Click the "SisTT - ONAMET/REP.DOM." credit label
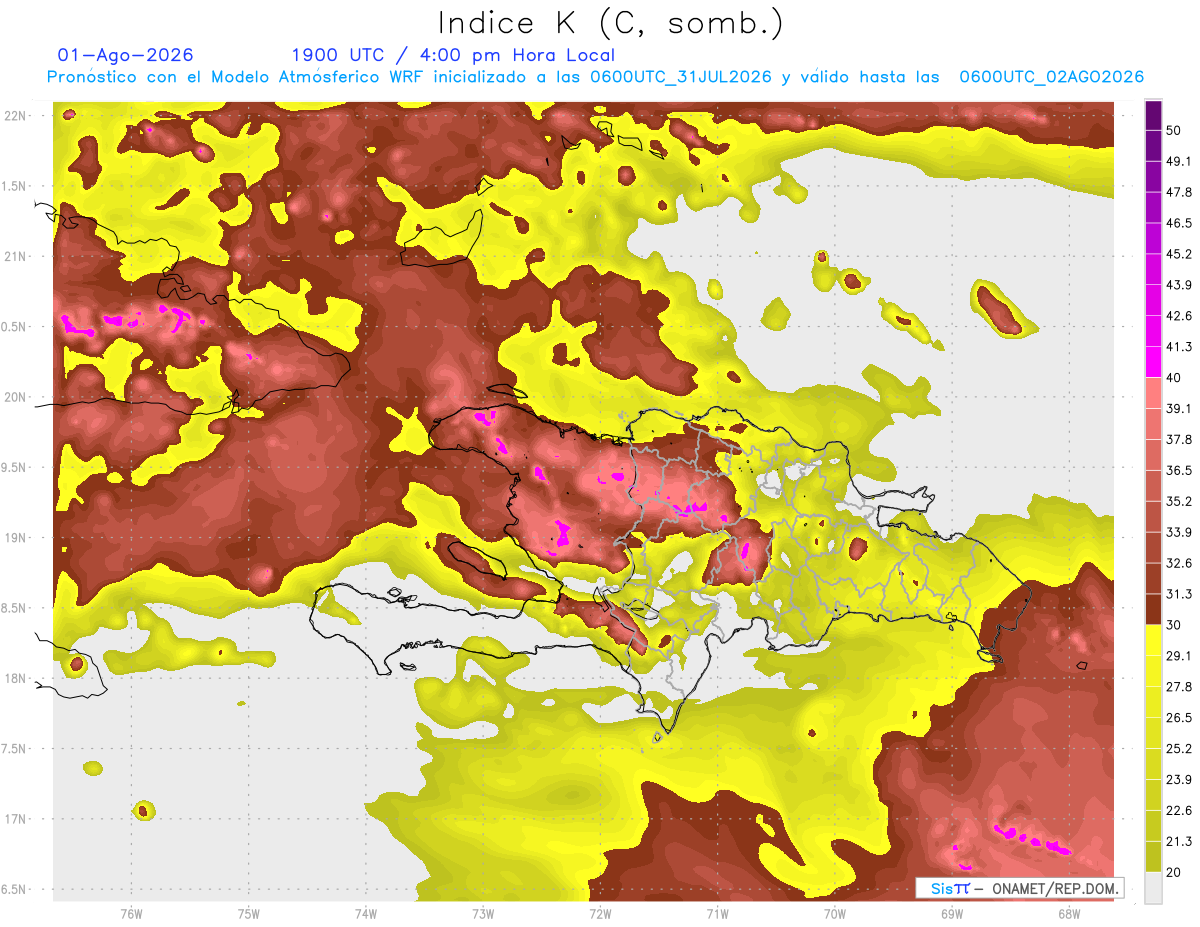Screen dimensions: 1200x927 click(x=1019, y=888)
